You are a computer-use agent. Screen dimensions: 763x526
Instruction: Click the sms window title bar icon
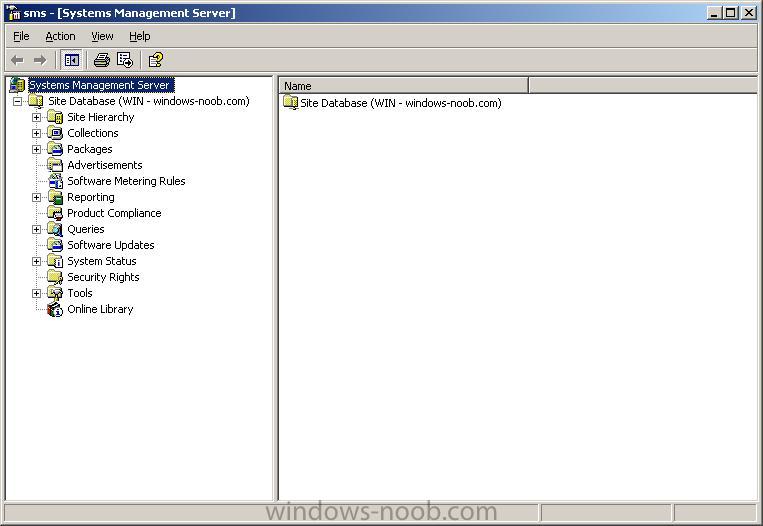coord(12,13)
